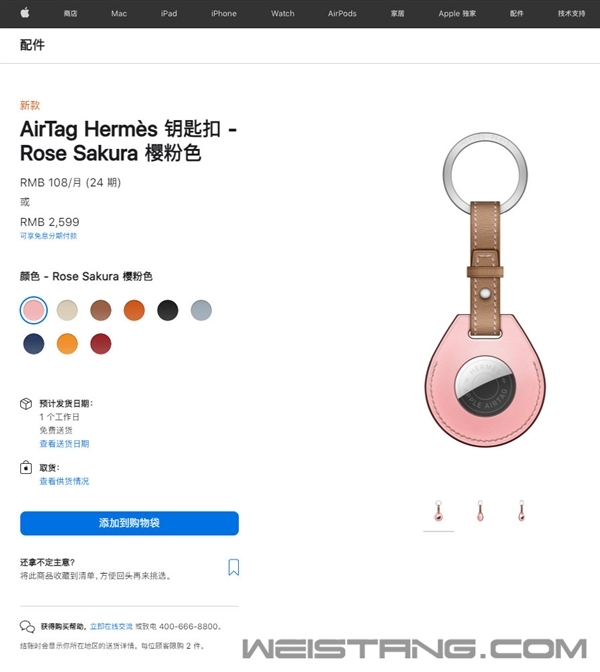
Task: Open the Watch menu item
Action: click(x=282, y=13)
